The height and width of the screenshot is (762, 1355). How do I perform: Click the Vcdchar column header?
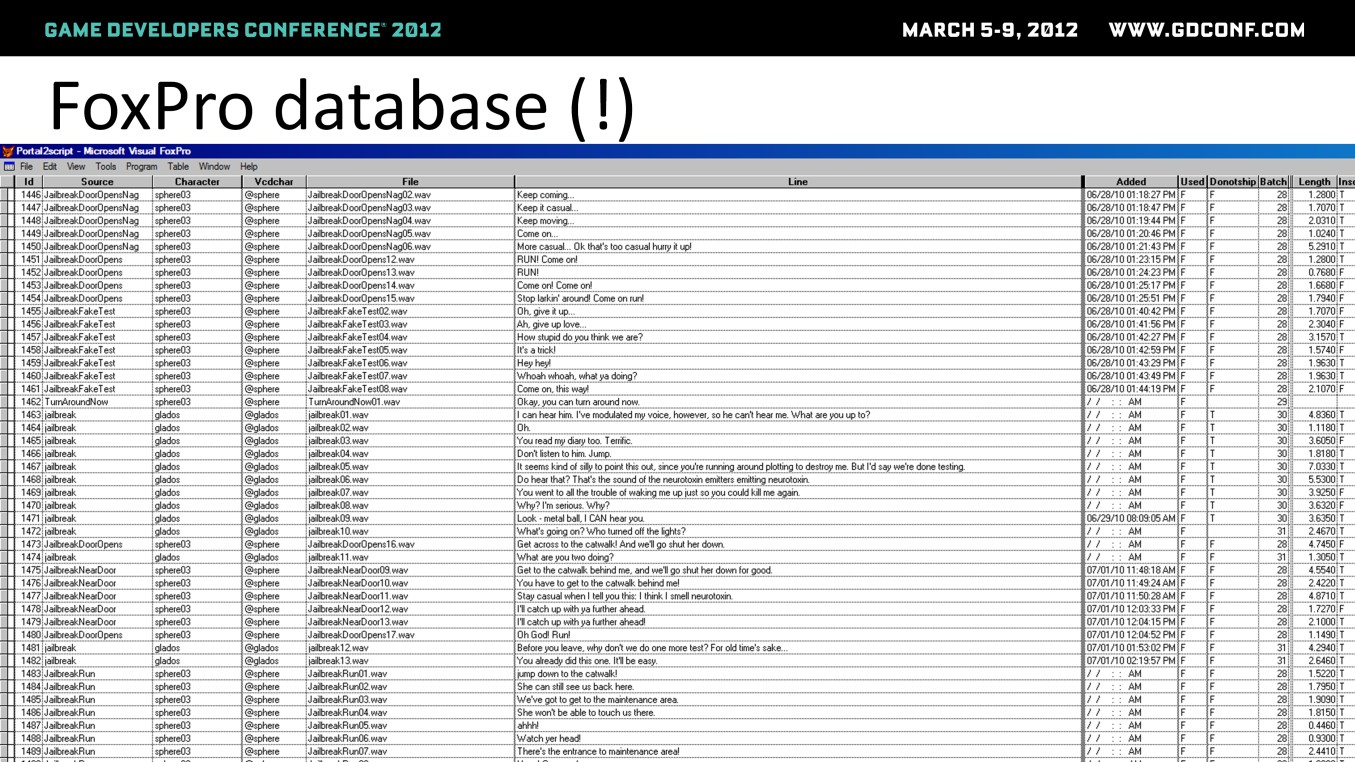pyautogui.click(x=274, y=182)
